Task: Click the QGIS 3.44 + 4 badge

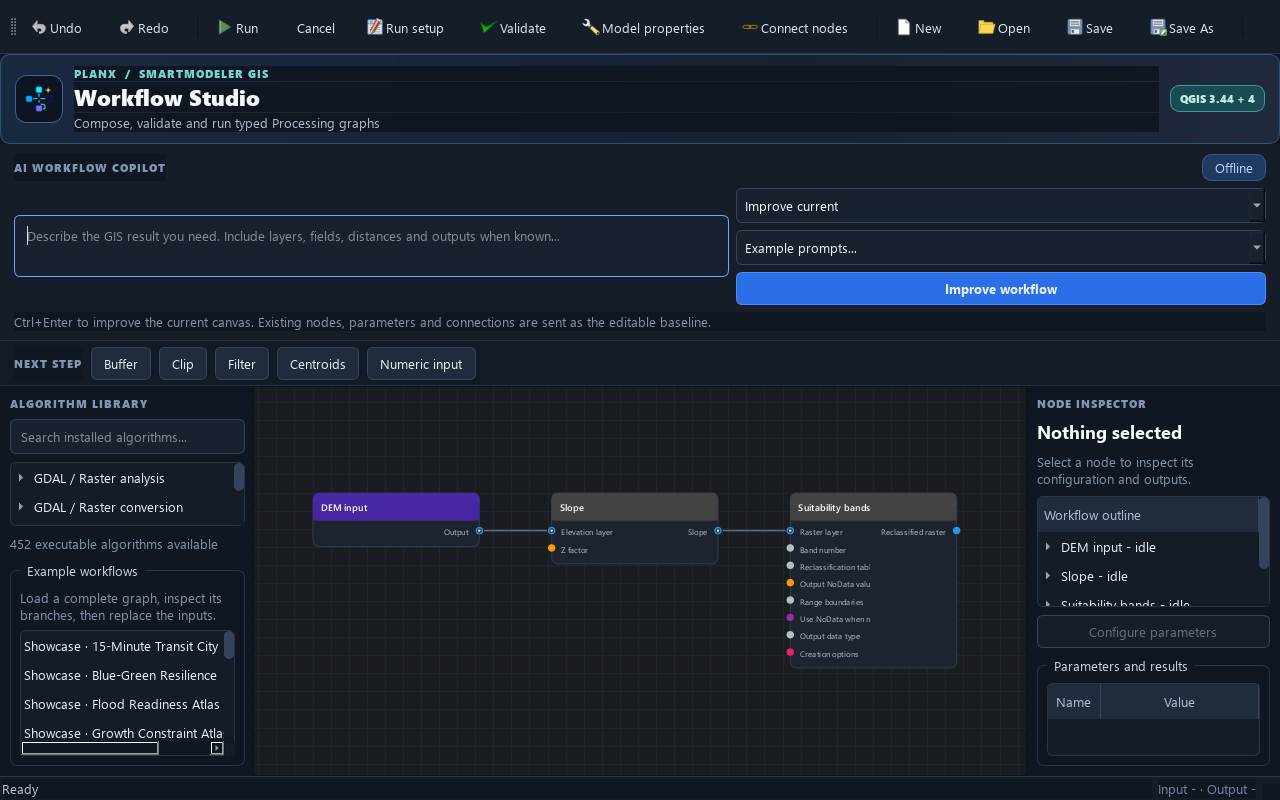Action: click(x=1218, y=99)
